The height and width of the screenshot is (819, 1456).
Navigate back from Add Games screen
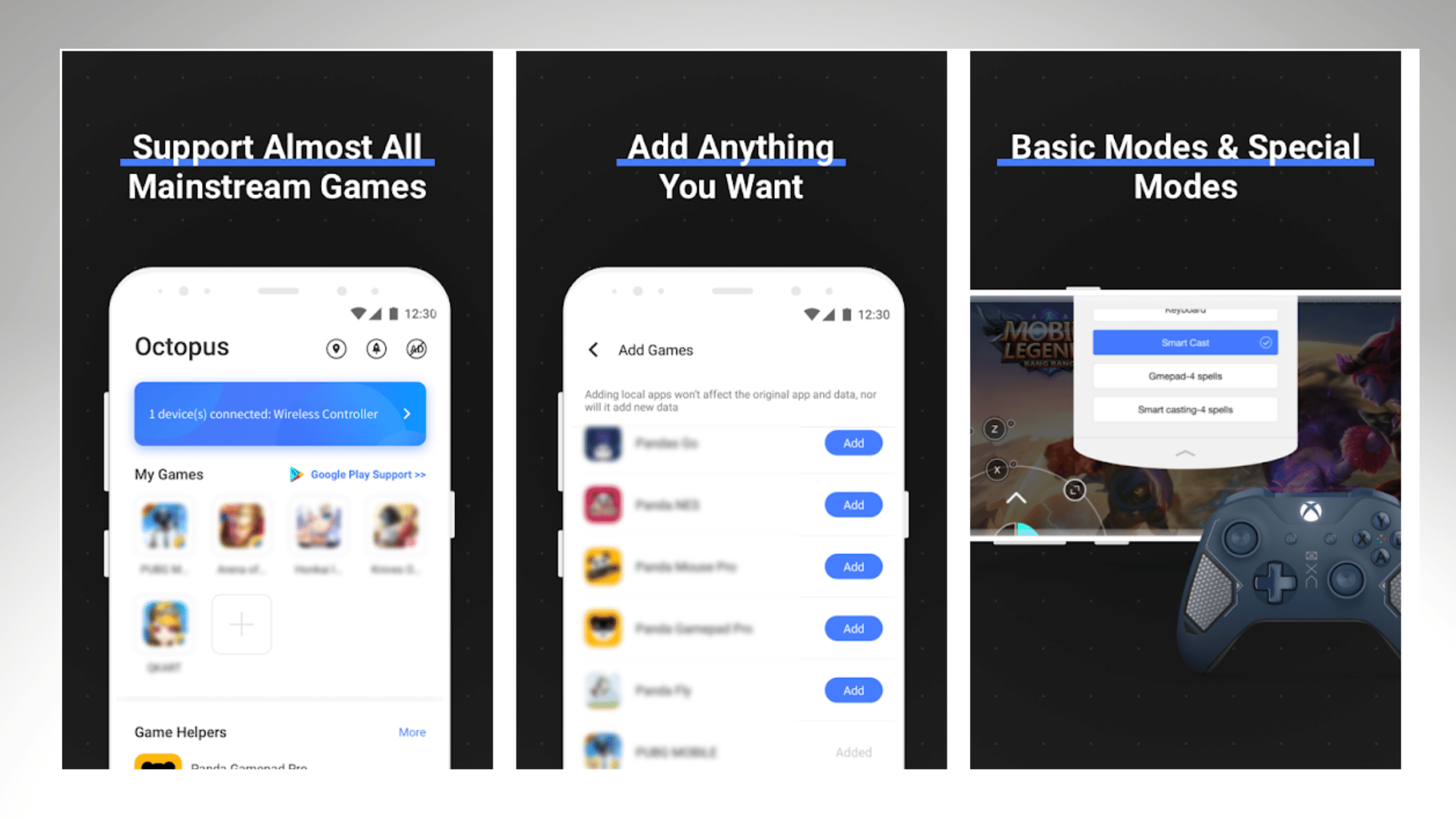tap(594, 350)
